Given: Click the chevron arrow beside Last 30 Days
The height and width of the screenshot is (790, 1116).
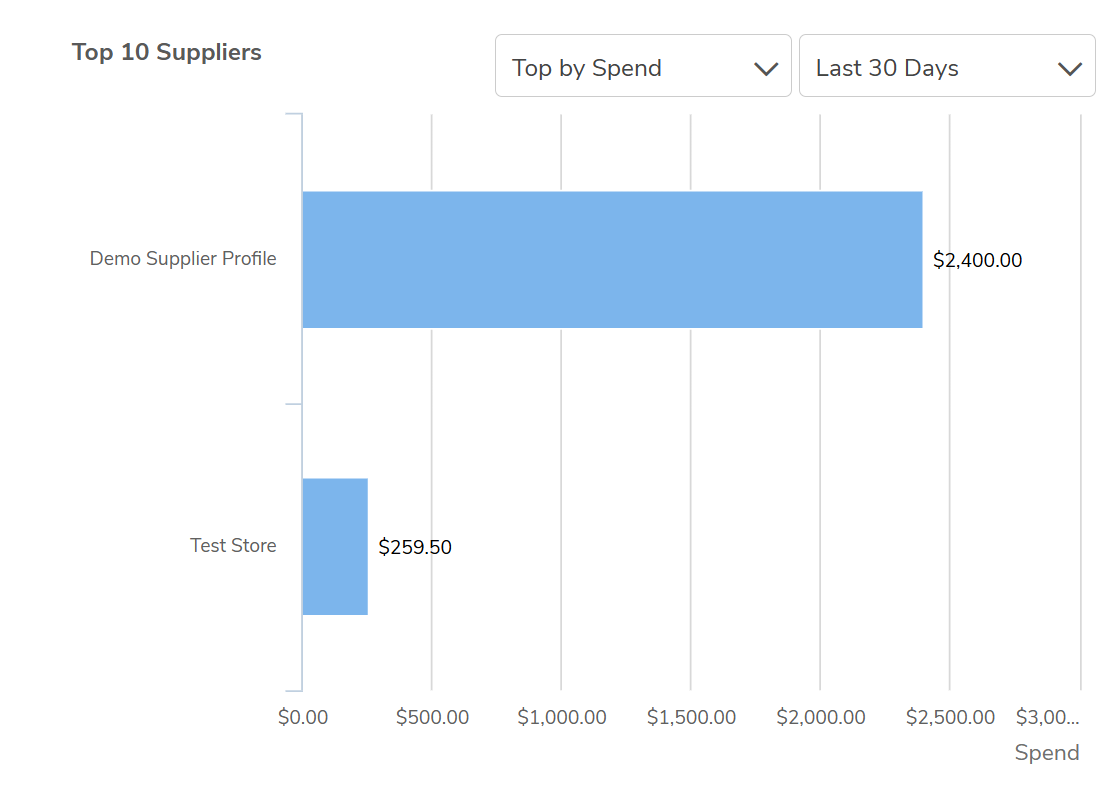Looking at the screenshot, I should point(1069,68).
